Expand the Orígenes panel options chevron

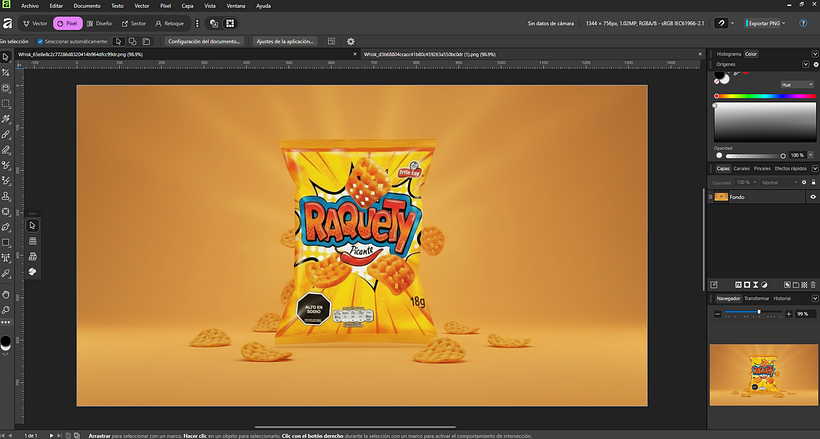coord(805,64)
